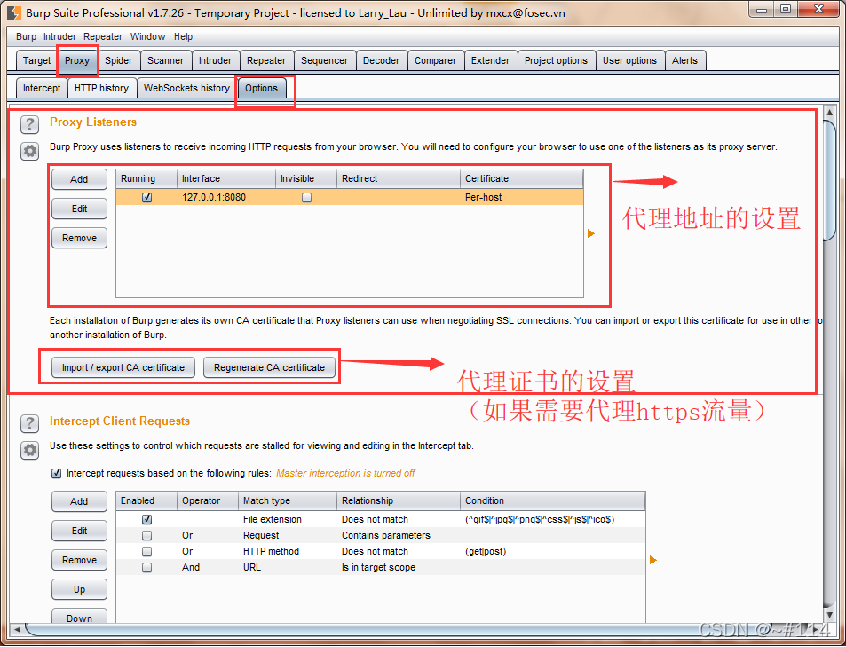The width and height of the screenshot is (846, 647).
Task: Enable the Request contains parameters rule
Action: 147,536
